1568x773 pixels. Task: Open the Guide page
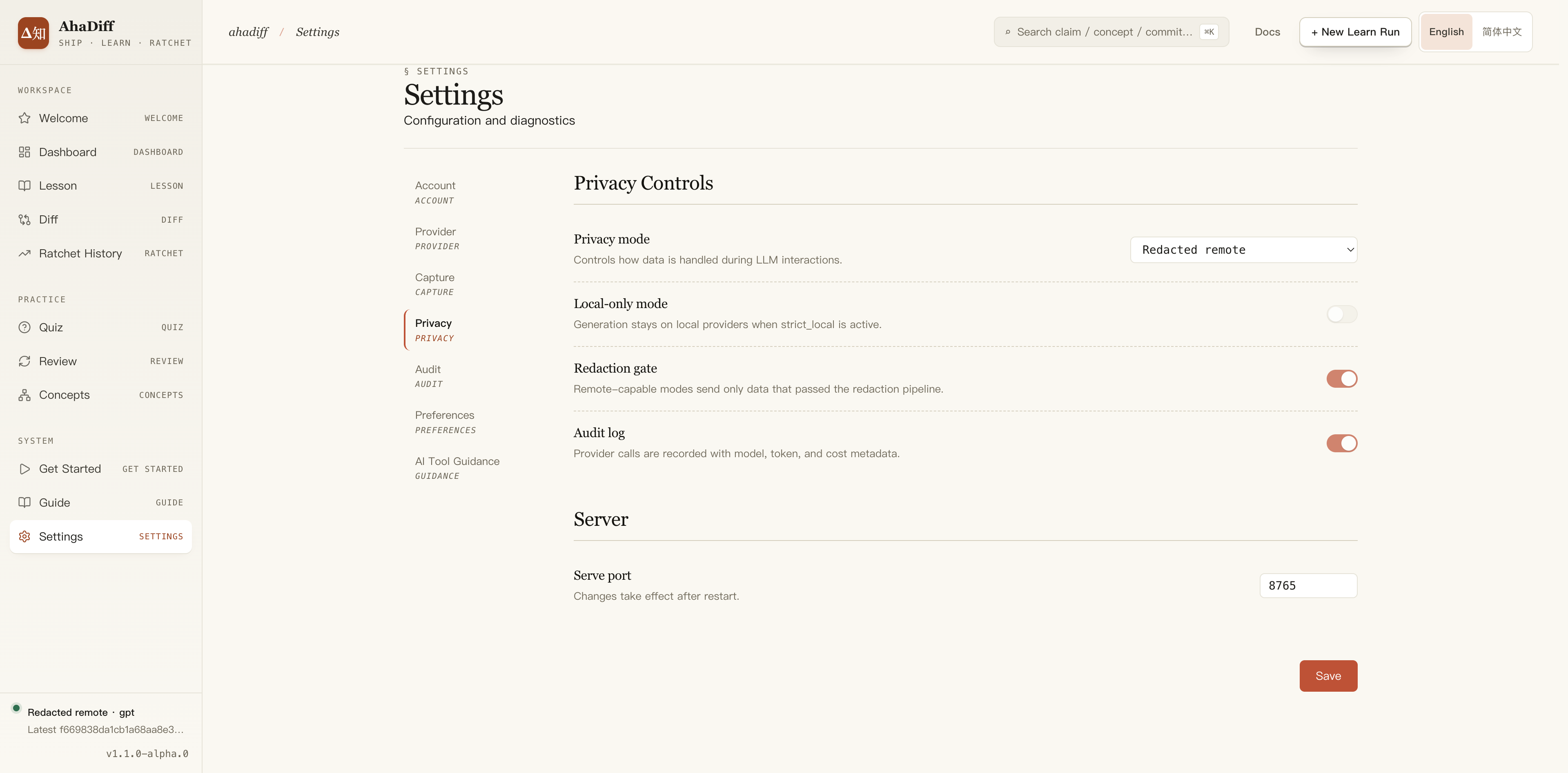click(100, 503)
